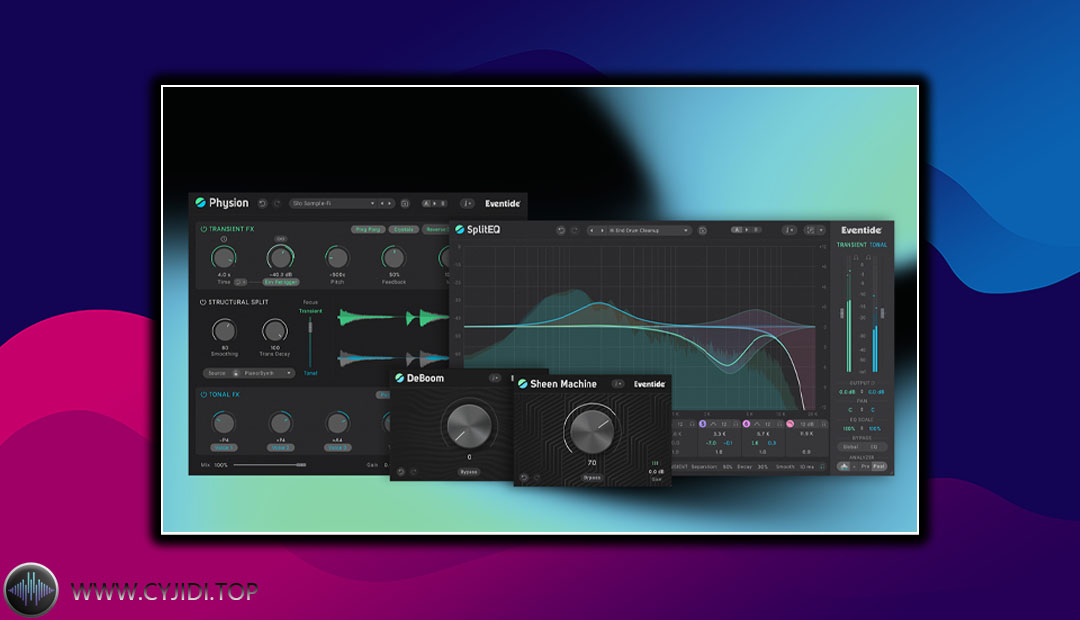This screenshot has height=620, width=1080.
Task: Go to the previous SplitEQ preset arrow
Action: [592, 230]
